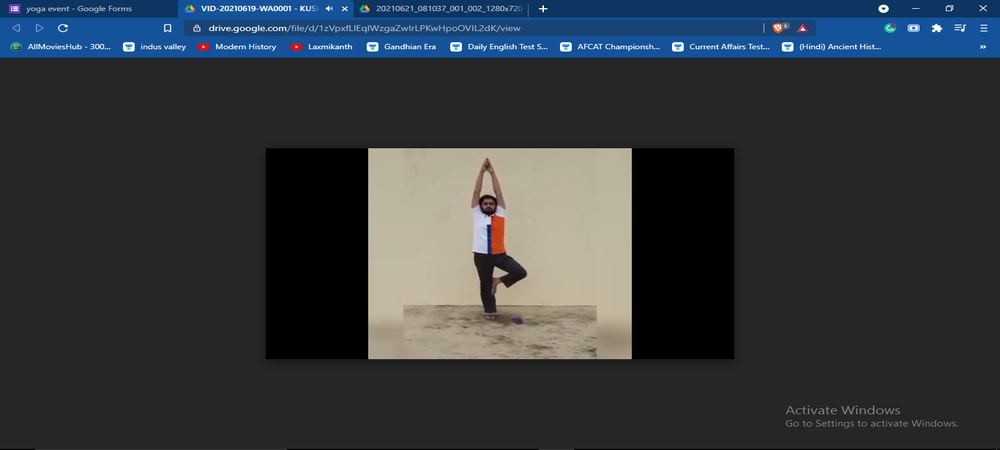Viewport: 1000px width, 450px height.
Task: Click the Brave Shields lion icon
Action: (780, 28)
